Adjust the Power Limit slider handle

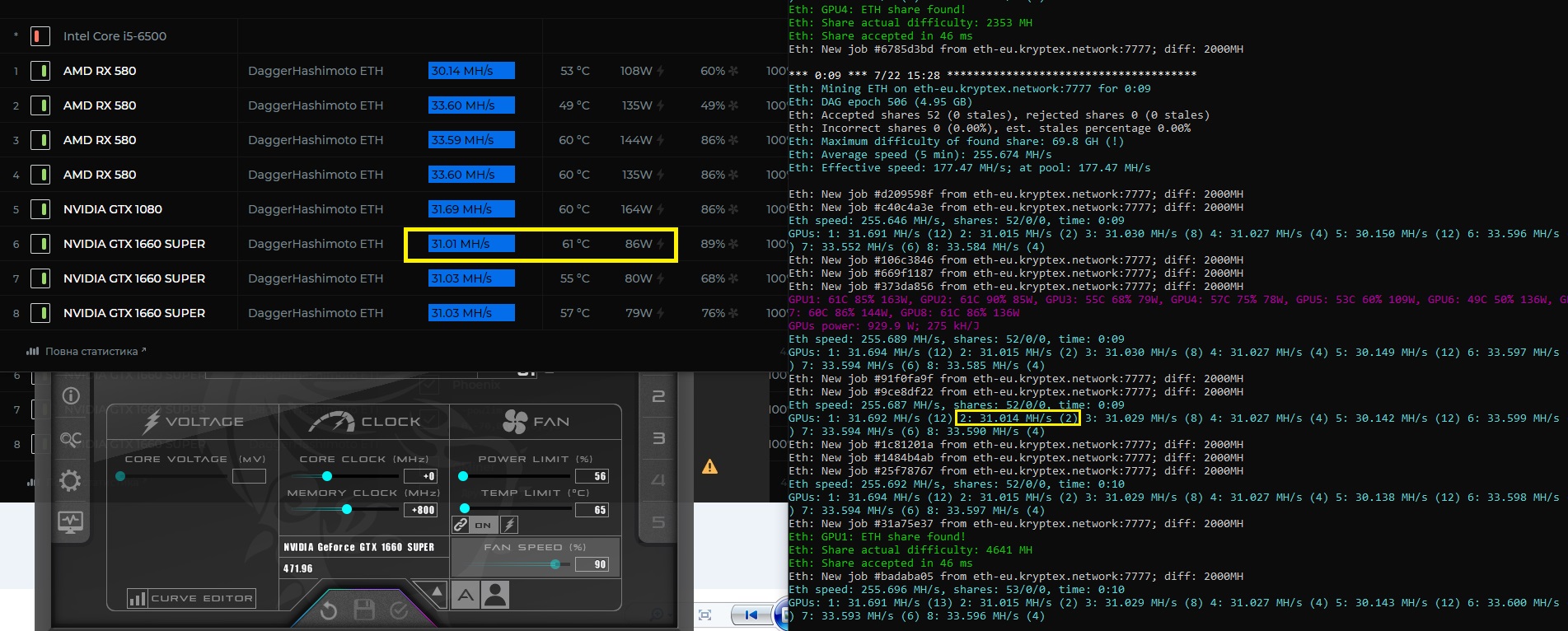[x=463, y=476]
